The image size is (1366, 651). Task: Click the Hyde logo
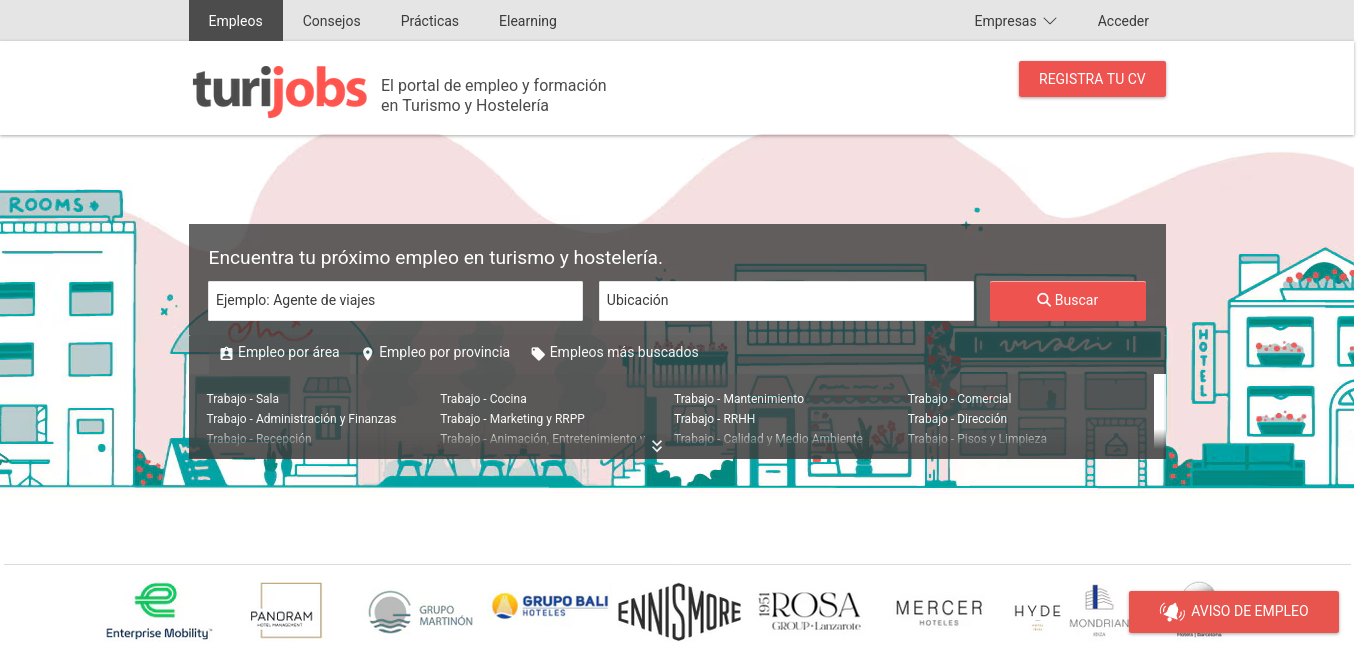click(1037, 615)
